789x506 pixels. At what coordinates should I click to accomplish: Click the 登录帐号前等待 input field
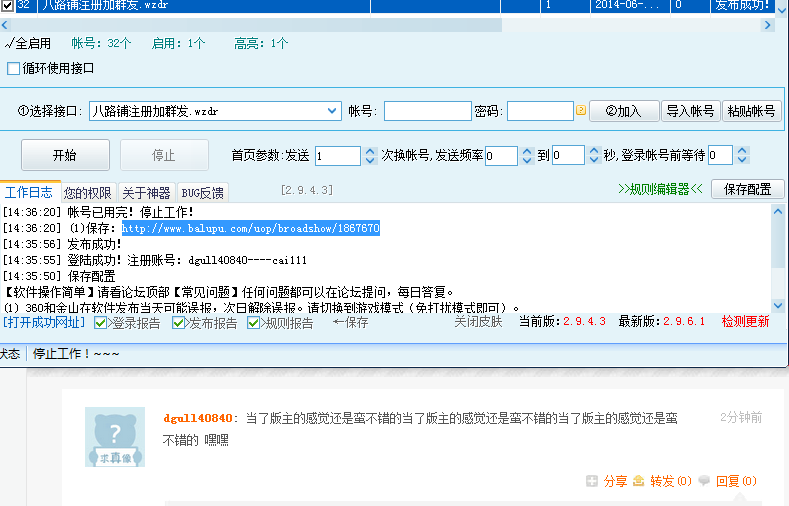(720, 155)
